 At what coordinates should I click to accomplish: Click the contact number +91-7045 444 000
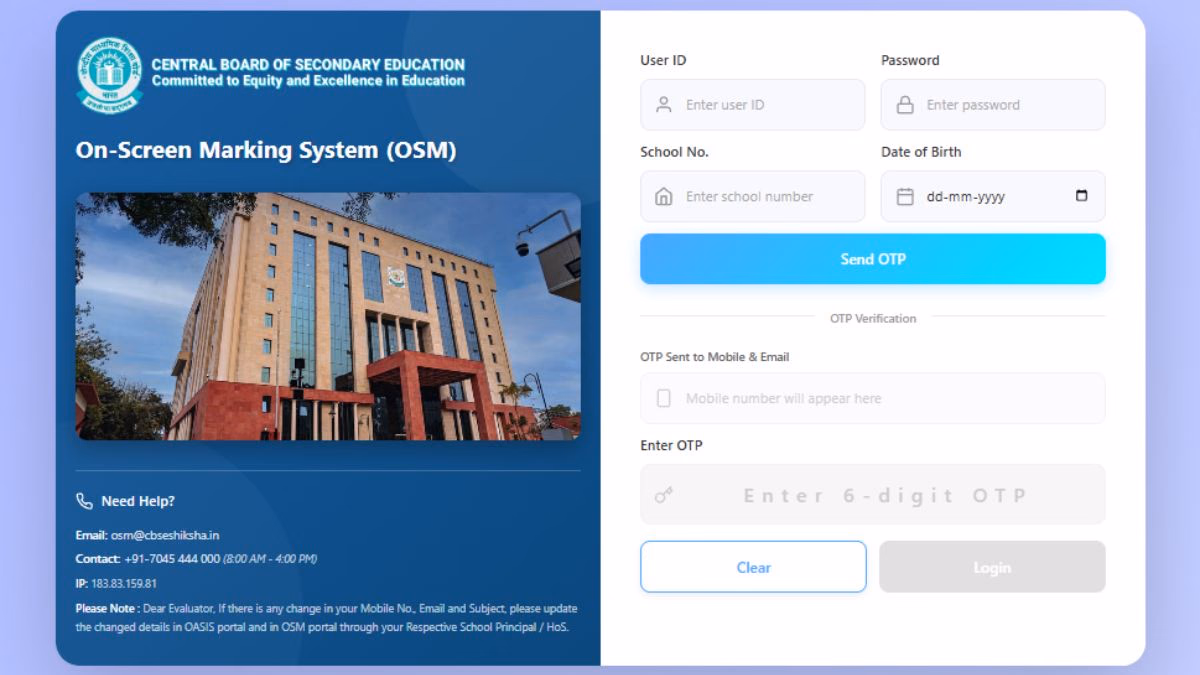172,558
